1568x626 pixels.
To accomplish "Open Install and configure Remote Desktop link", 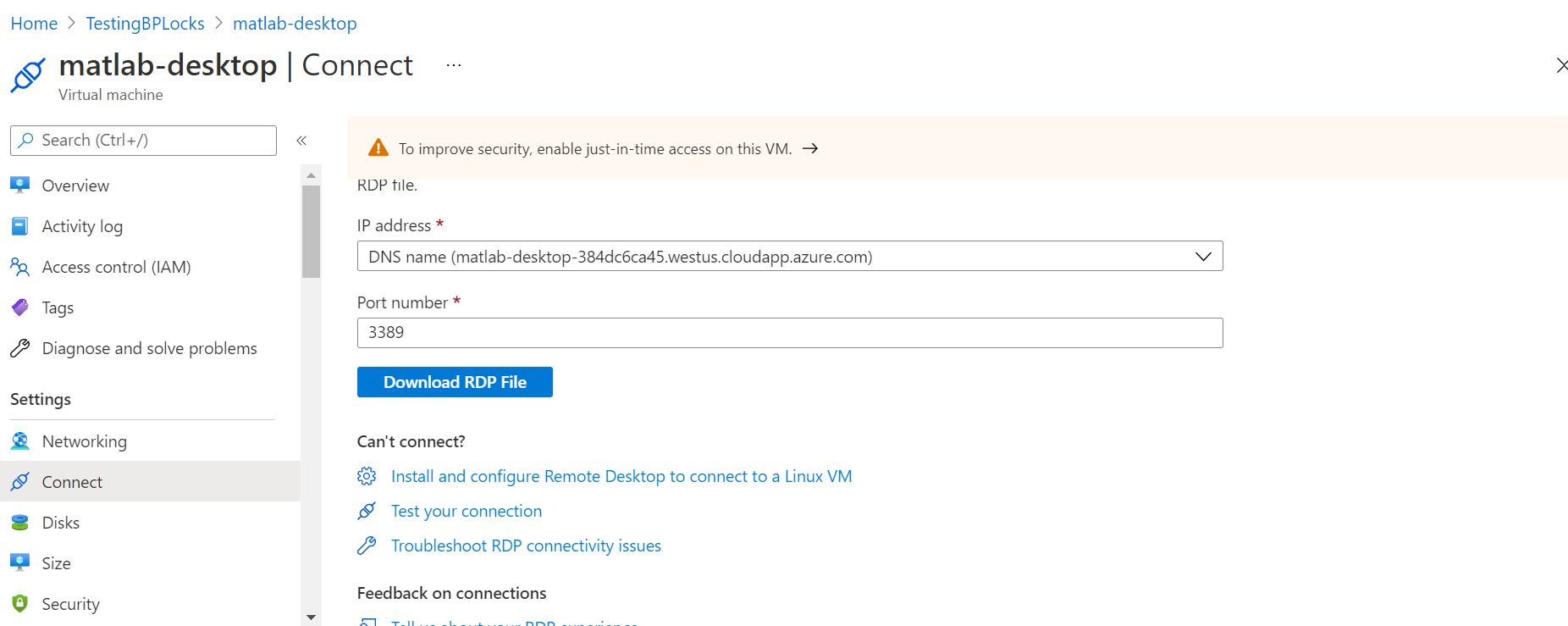I will click(x=621, y=476).
